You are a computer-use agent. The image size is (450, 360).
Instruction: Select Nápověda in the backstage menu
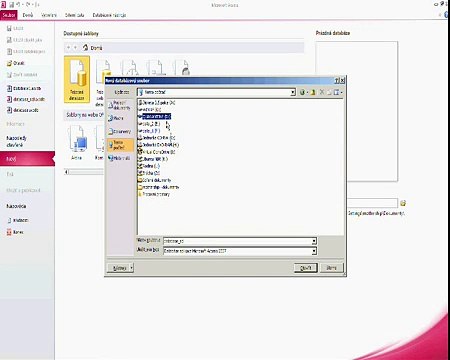[x=16, y=206]
